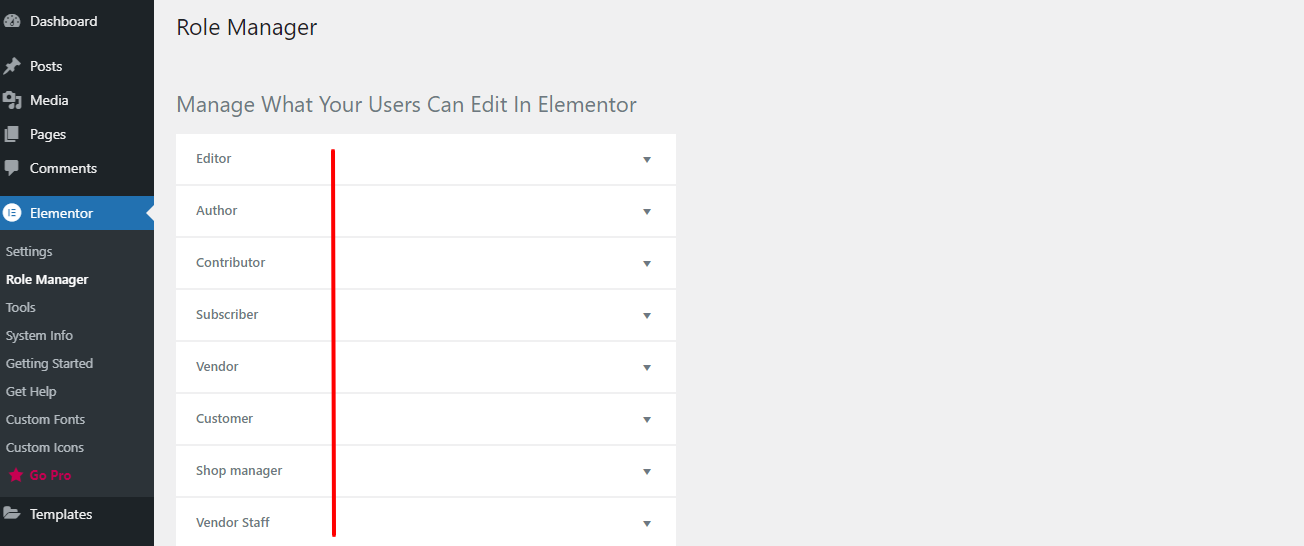Open the Customer role row

click(x=225, y=419)
